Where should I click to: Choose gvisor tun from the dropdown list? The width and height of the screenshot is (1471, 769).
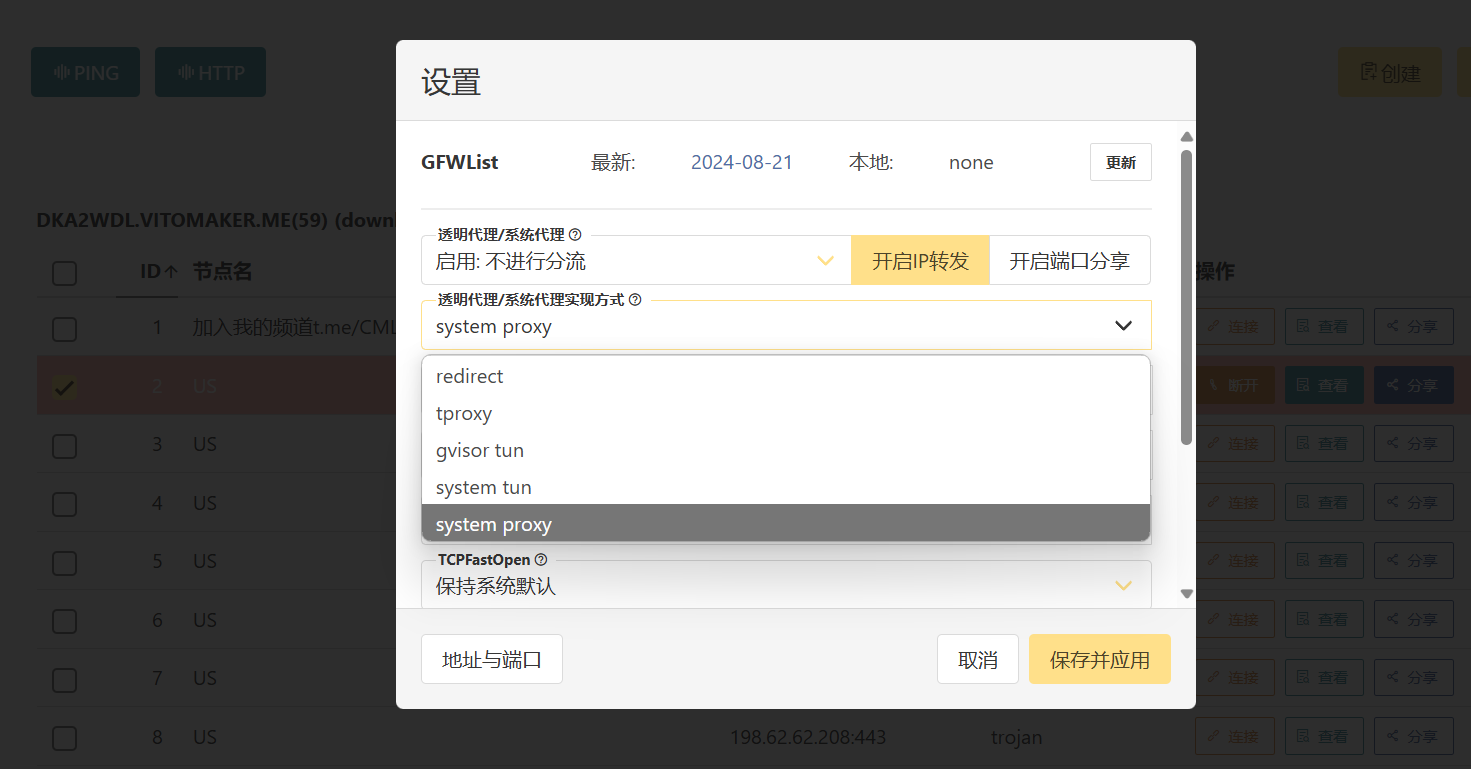(786, 450)
